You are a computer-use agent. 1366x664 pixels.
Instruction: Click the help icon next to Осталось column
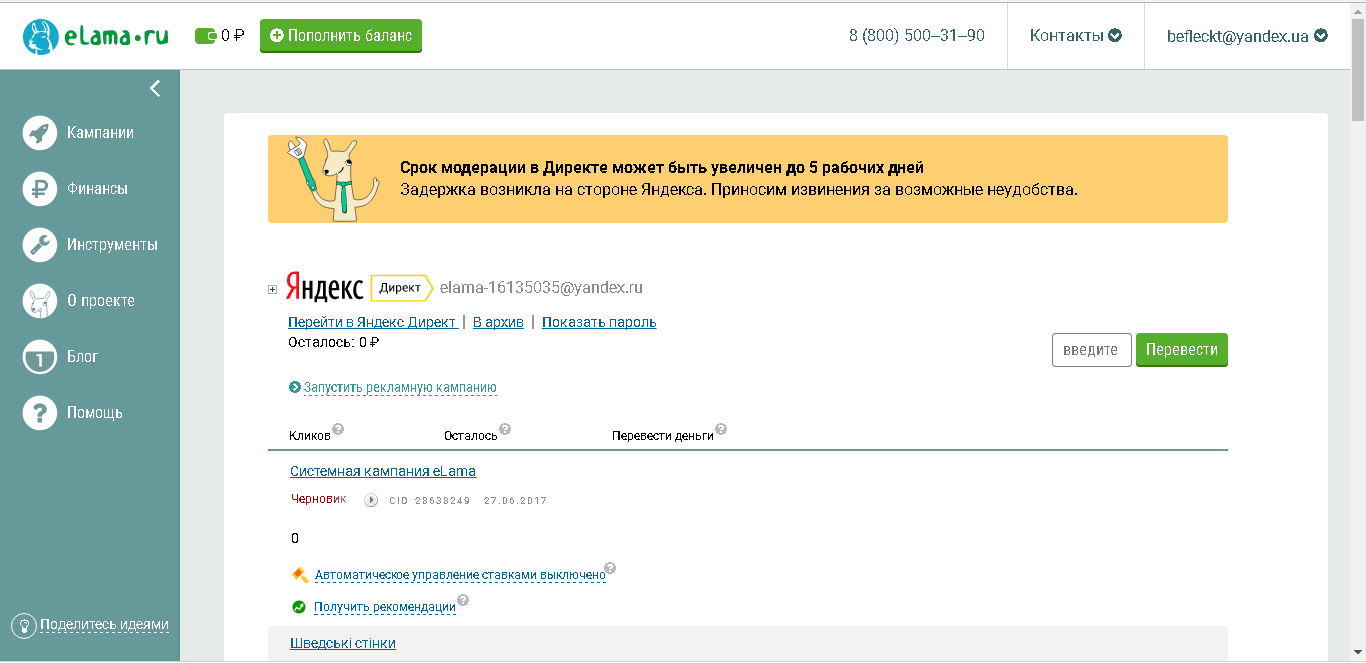(x=505, y=430)
